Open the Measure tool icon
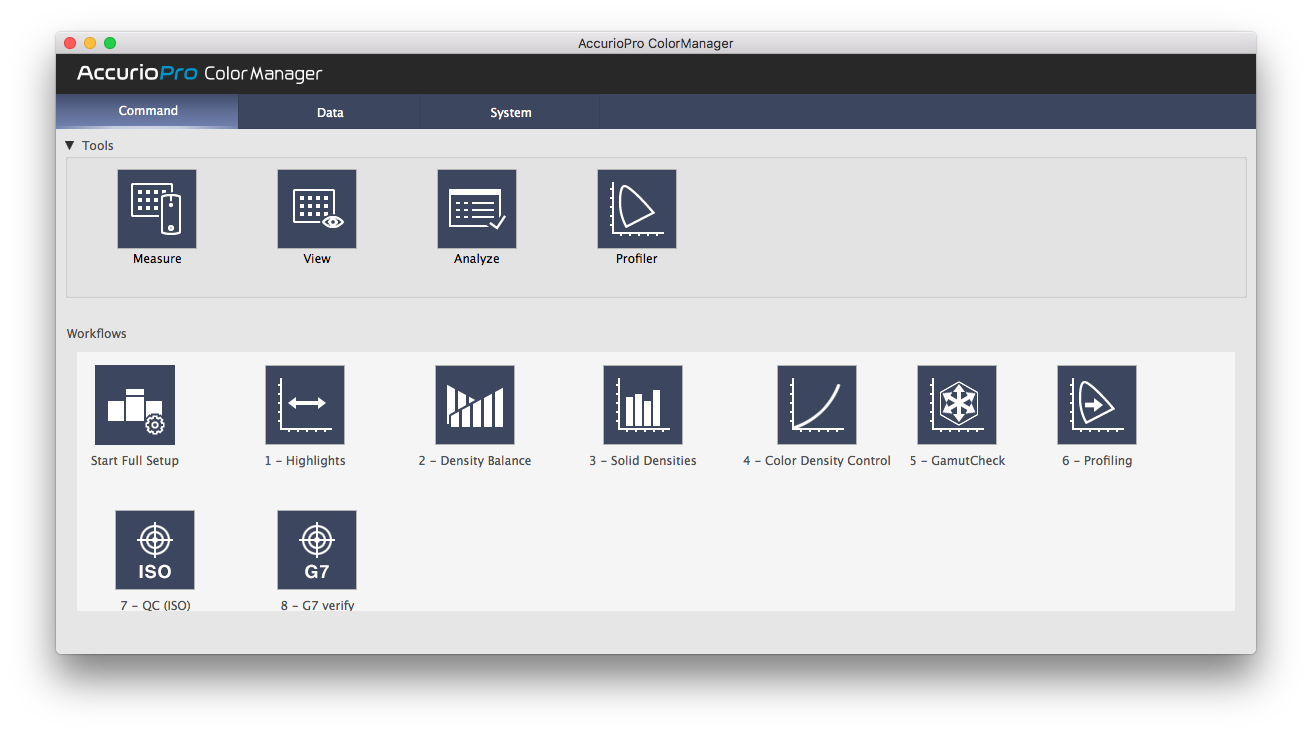 coord(157,209)
